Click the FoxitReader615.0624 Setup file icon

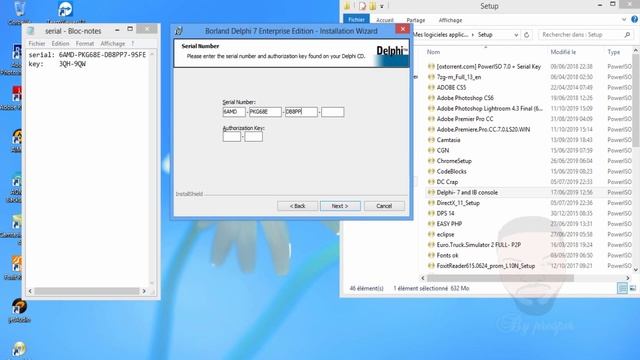431,266
